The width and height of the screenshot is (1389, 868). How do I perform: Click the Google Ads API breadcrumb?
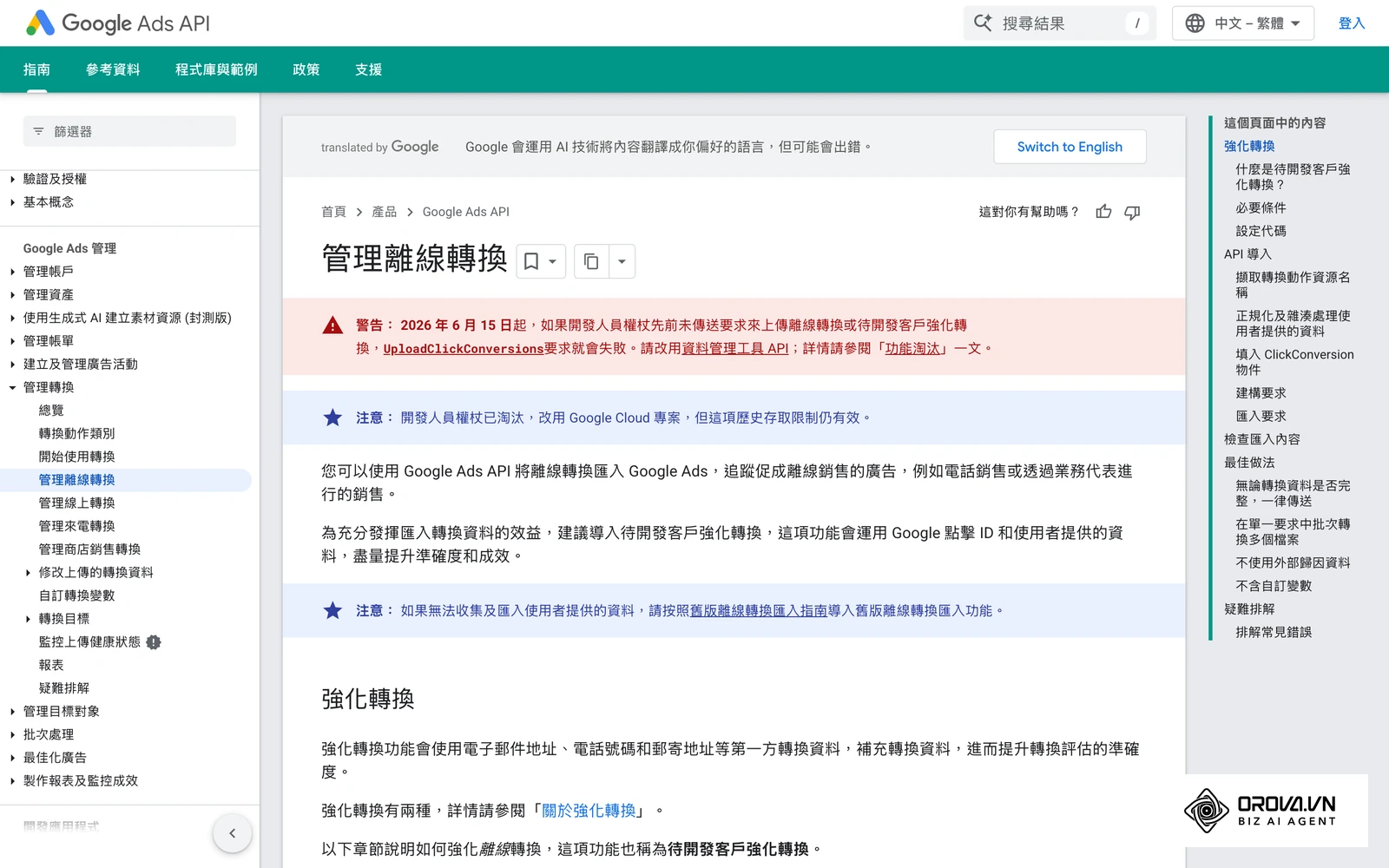466,212
